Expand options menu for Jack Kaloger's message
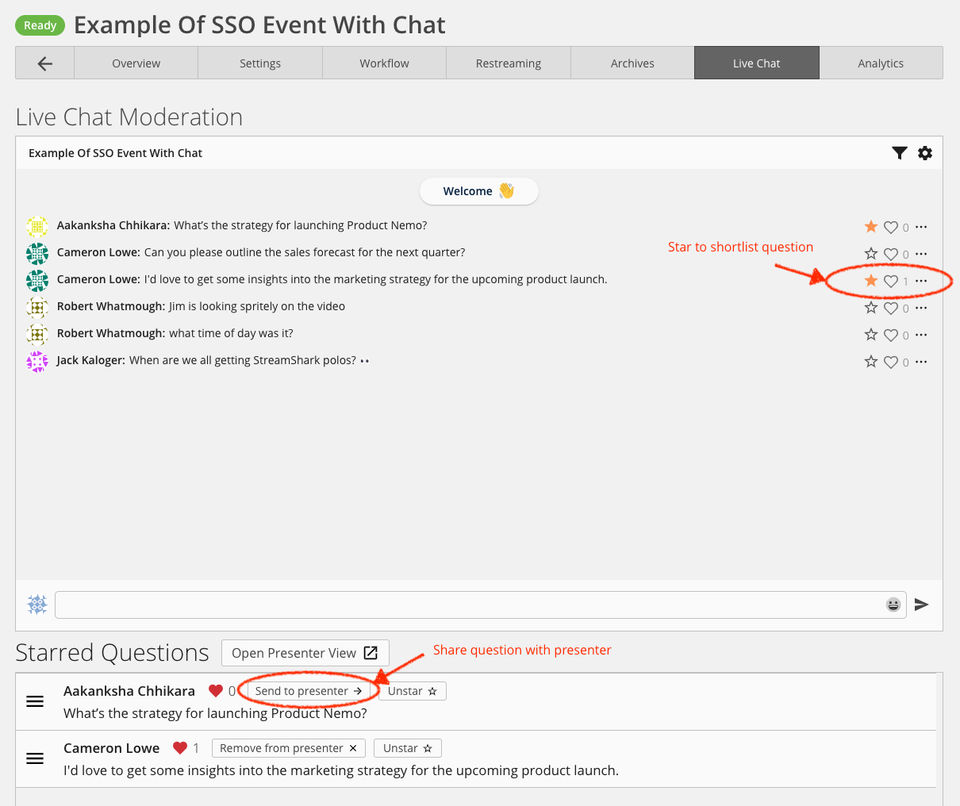960x806 pixels. coord(921,362)
